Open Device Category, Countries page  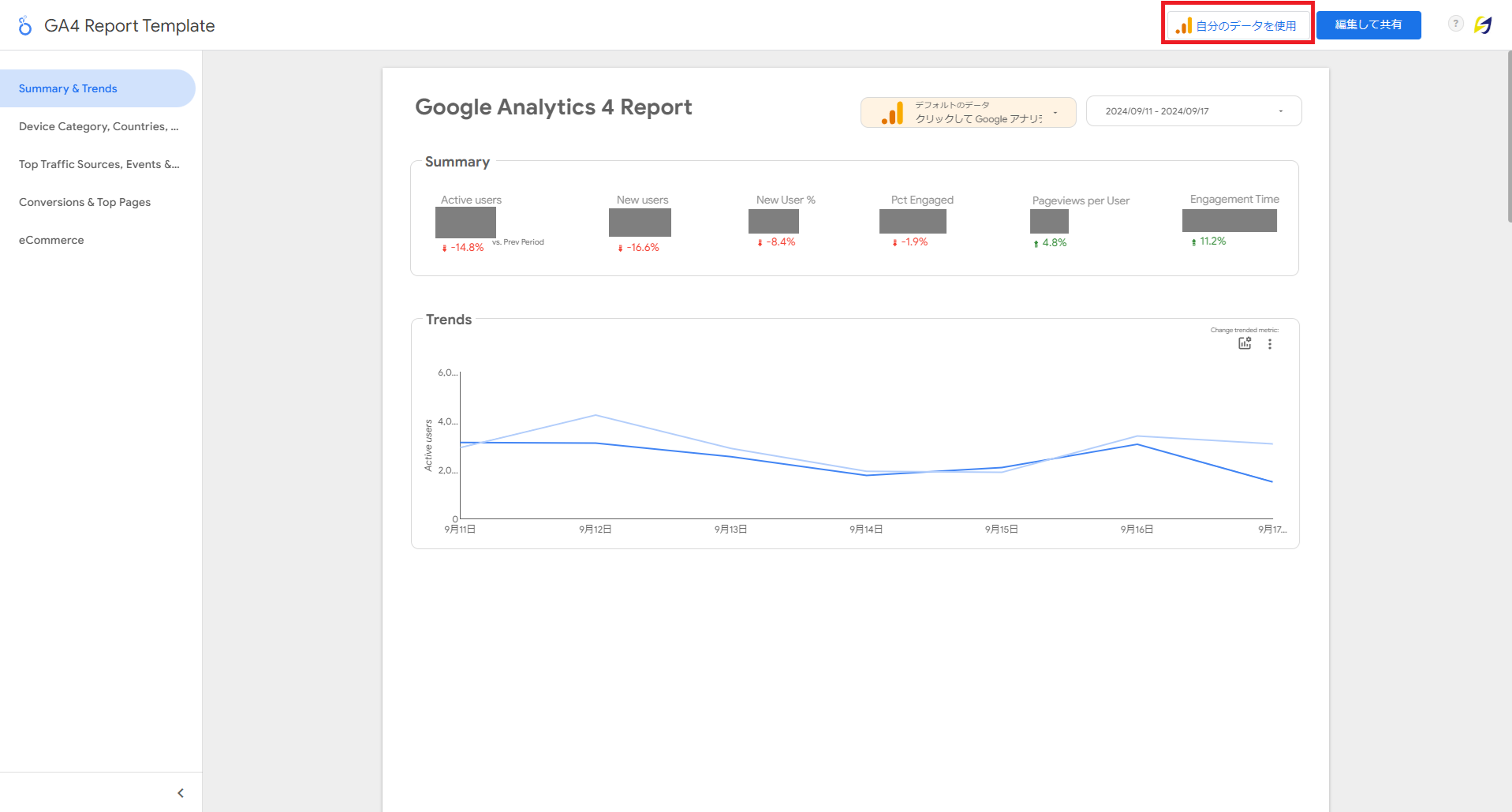(x=99, y=126)
